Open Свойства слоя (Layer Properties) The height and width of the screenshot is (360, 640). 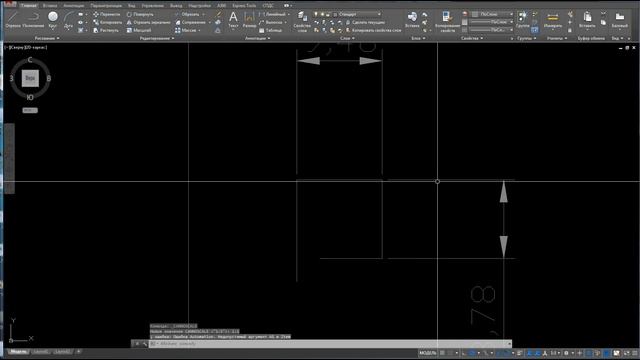(x=302, y=21)
